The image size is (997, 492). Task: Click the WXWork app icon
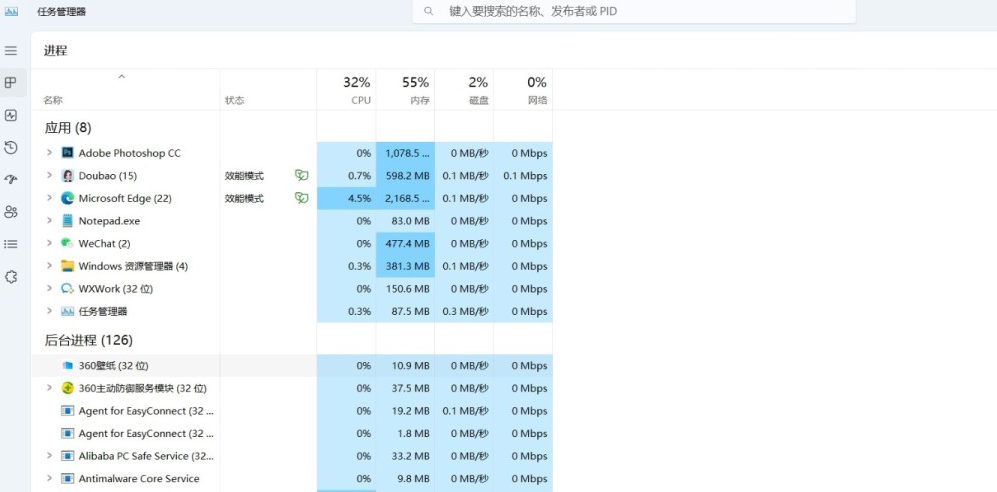pos(67,289)
